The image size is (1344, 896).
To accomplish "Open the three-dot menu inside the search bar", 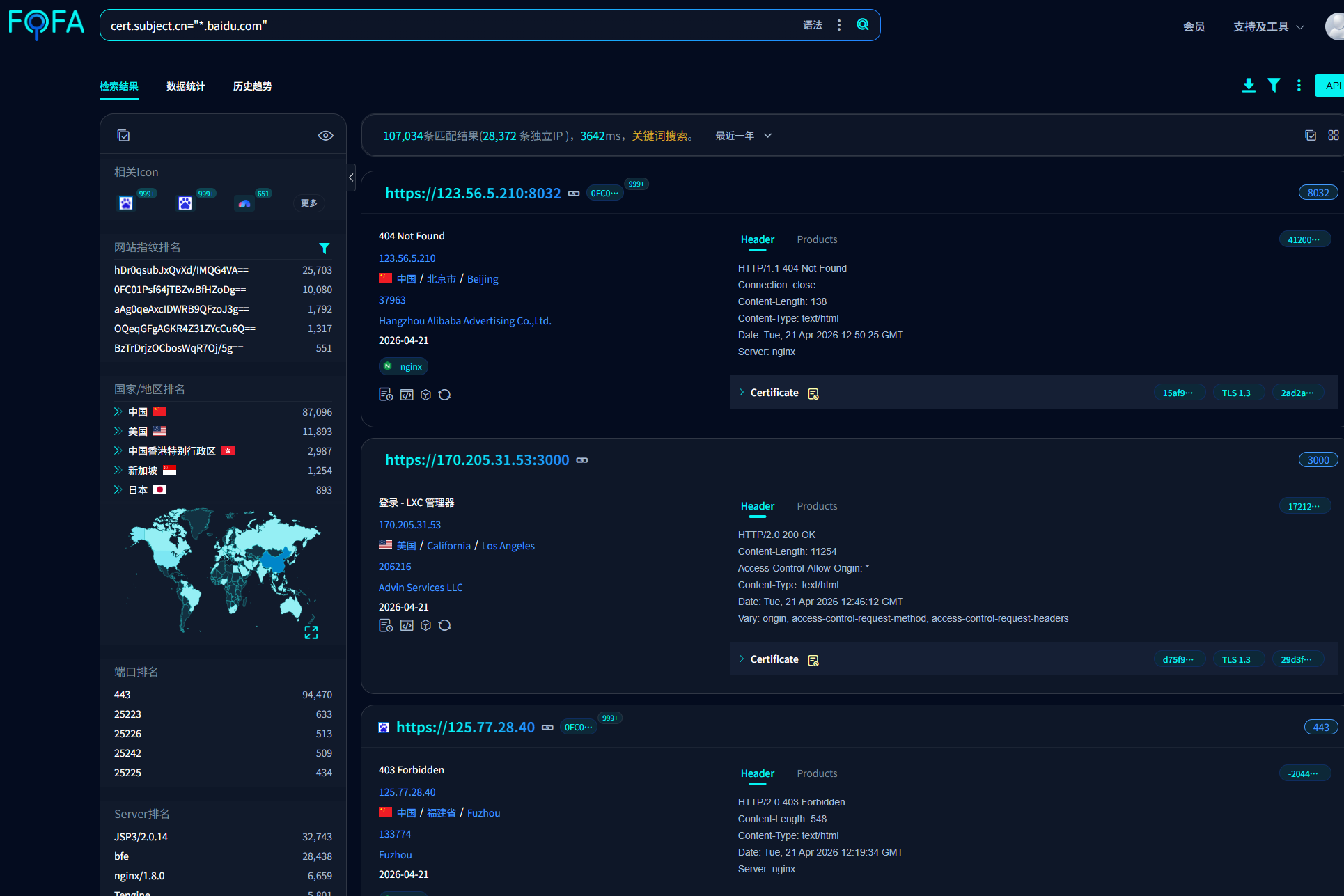I will tap(839, 25).
